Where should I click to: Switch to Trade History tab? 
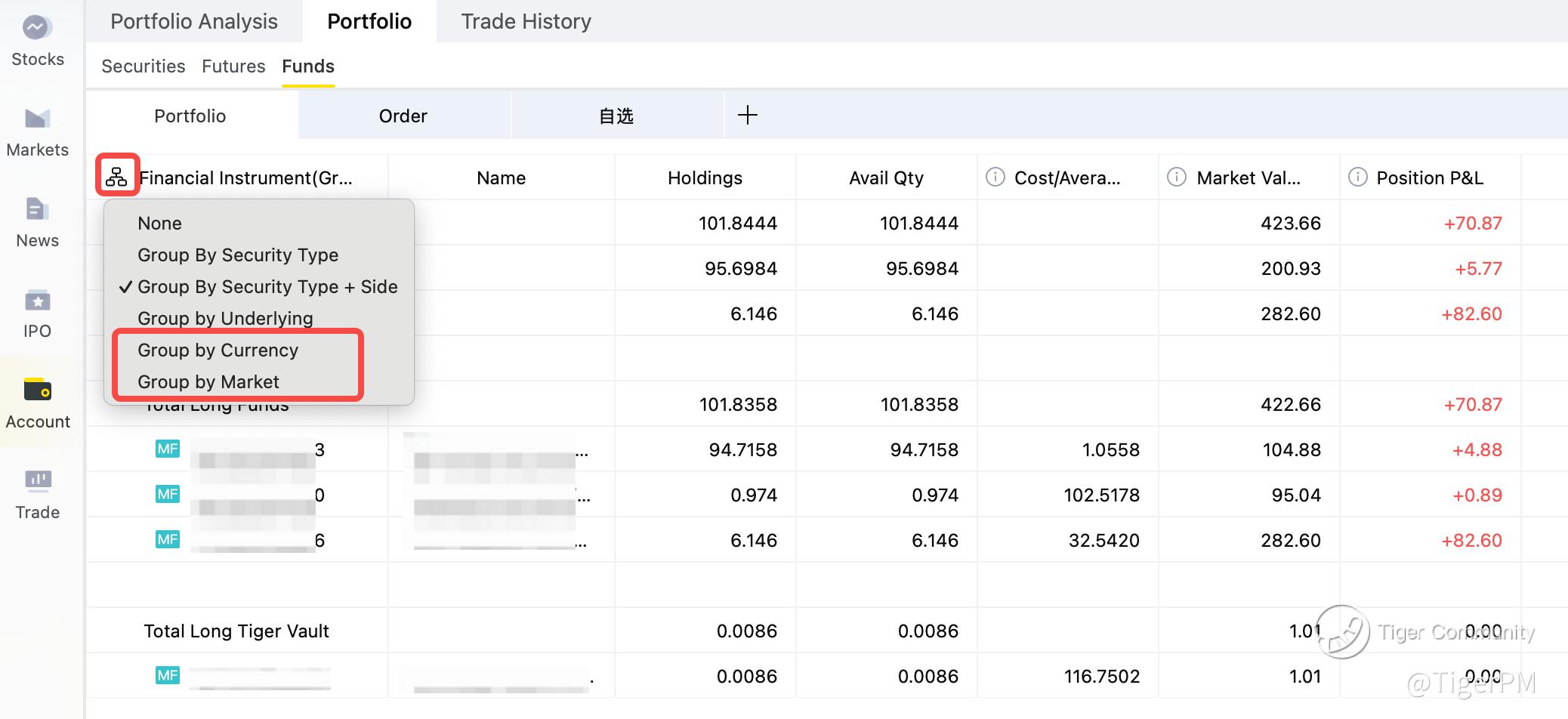tap(526, 21)
